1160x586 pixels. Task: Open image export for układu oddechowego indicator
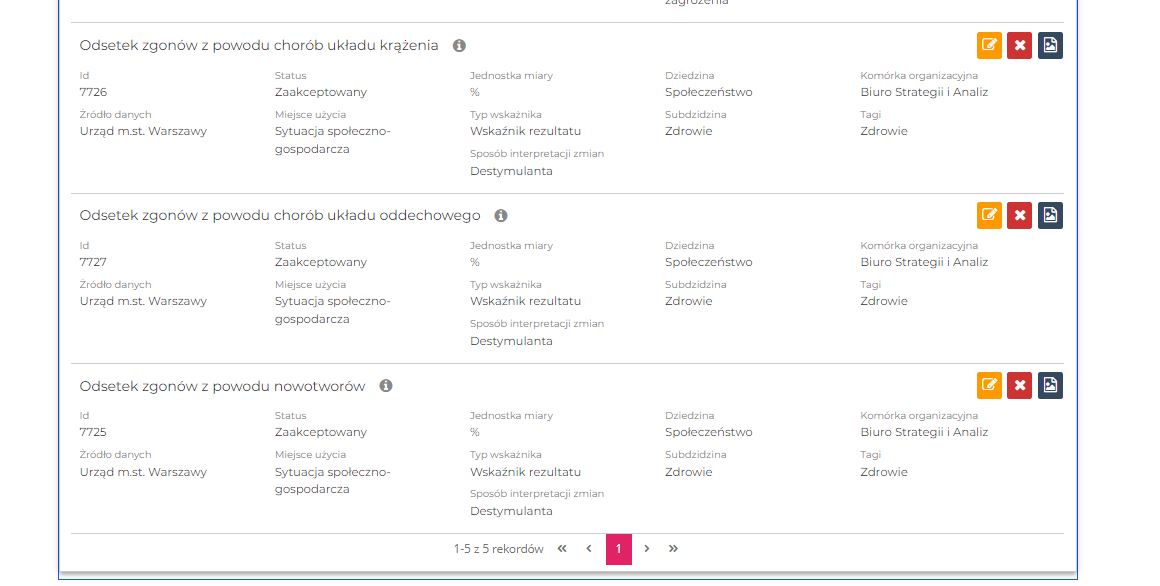[x=1050, y=215]
